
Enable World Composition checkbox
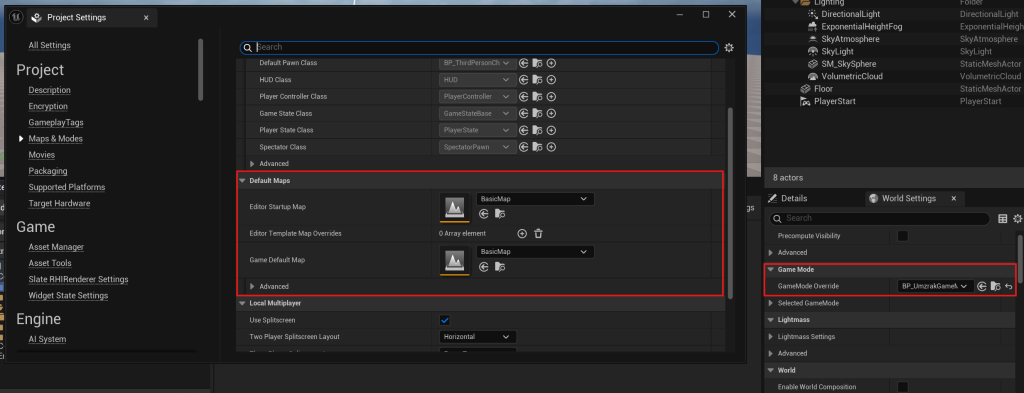(x=903, y=387)
